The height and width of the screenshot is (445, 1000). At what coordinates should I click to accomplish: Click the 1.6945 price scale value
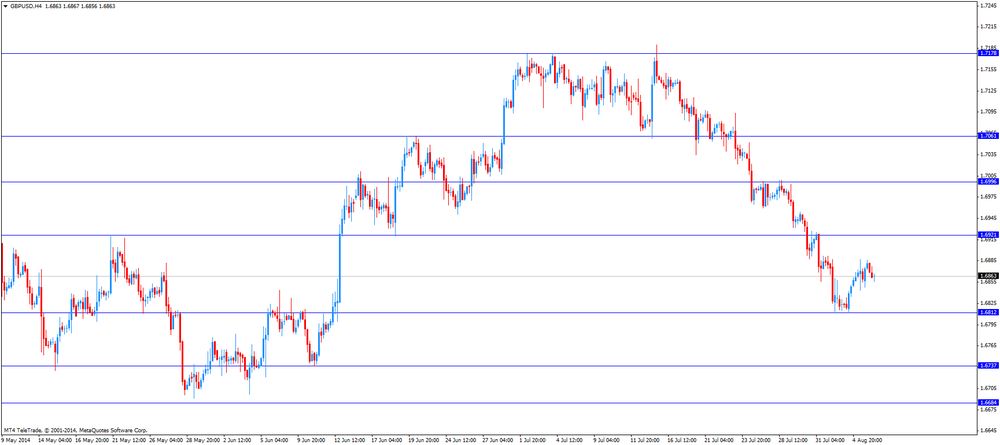pos(988,218)
